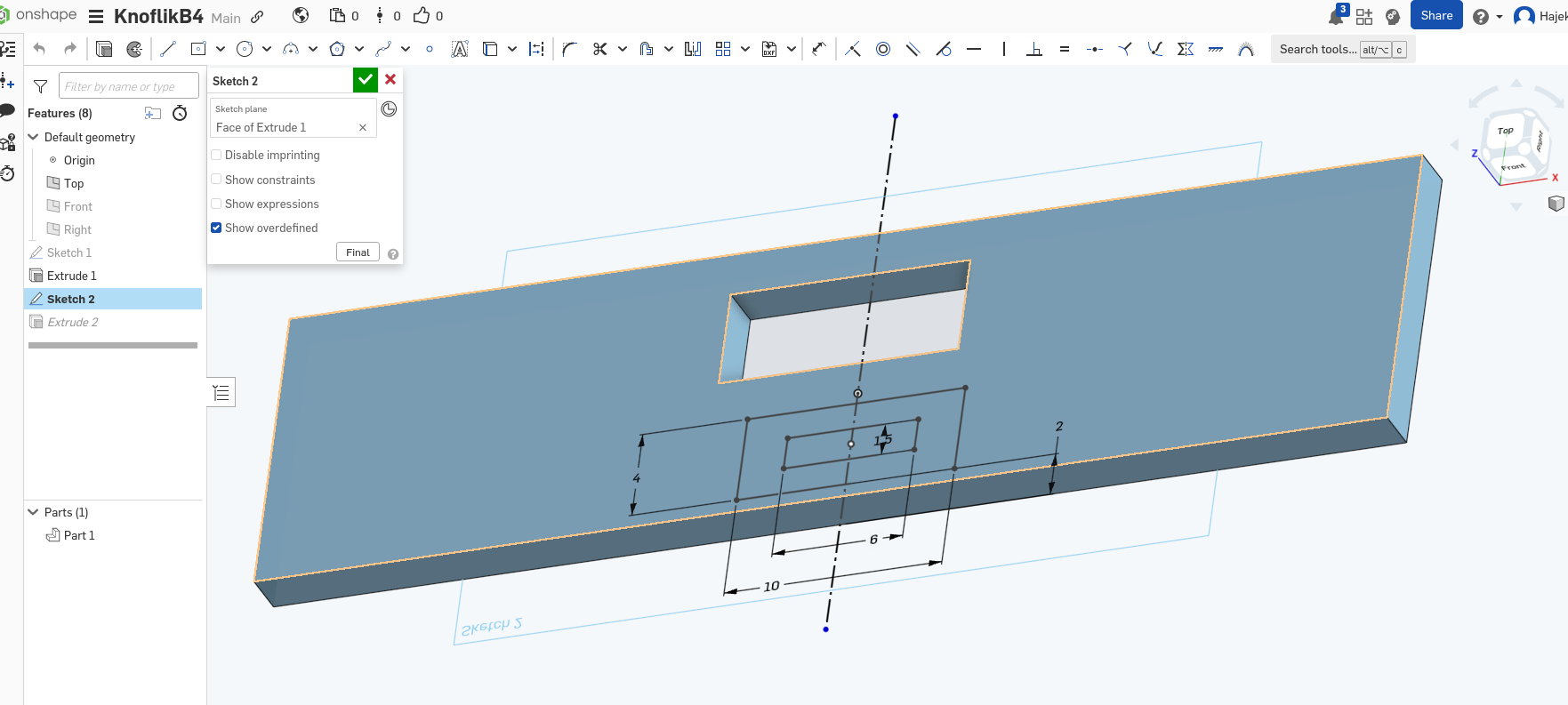
Task: Apply the Perpendicular constraint tool
Action: [x=1034, y=49]
